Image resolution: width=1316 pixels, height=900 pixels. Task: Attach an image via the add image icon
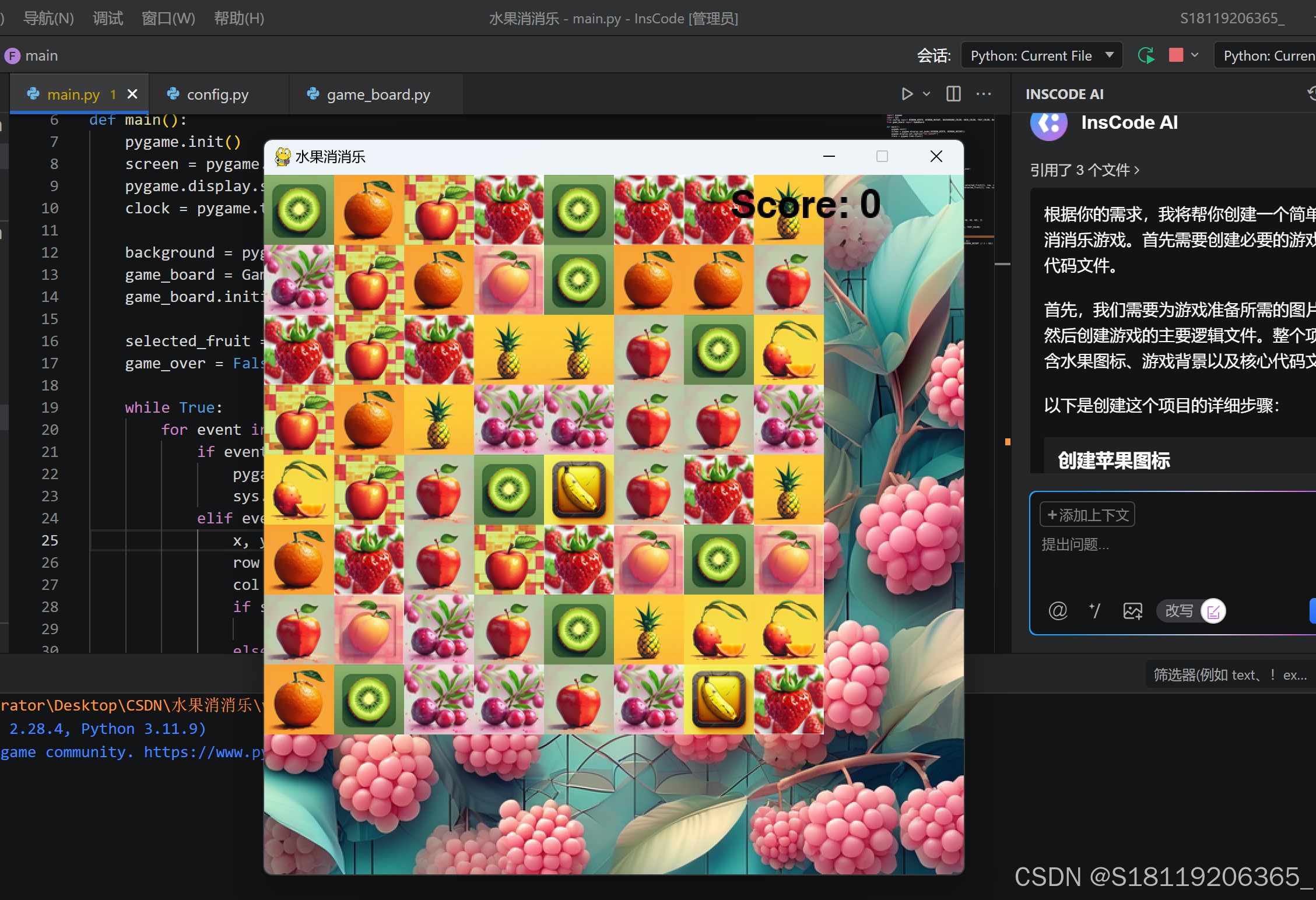[1132, 611]
